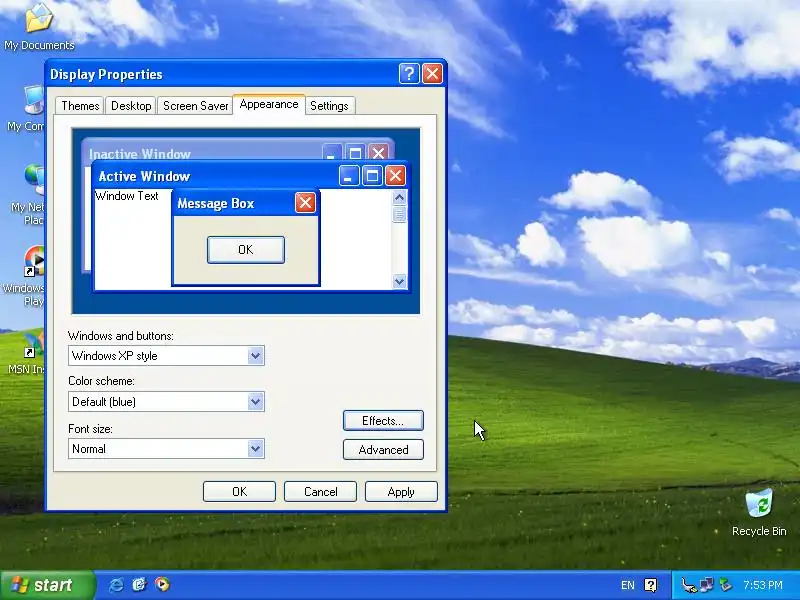Screen dimensions: 800x600
Task: Open My Network Places desktop icon
Action: tap(28, 195)
